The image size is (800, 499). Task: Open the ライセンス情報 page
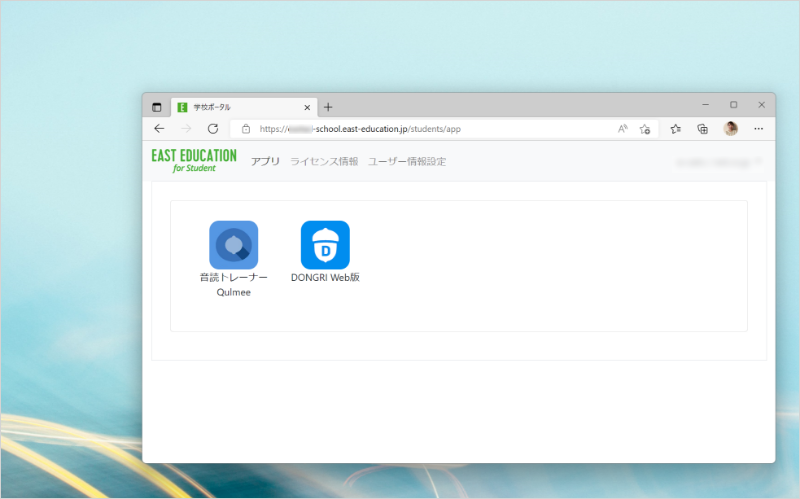point(324,161)
